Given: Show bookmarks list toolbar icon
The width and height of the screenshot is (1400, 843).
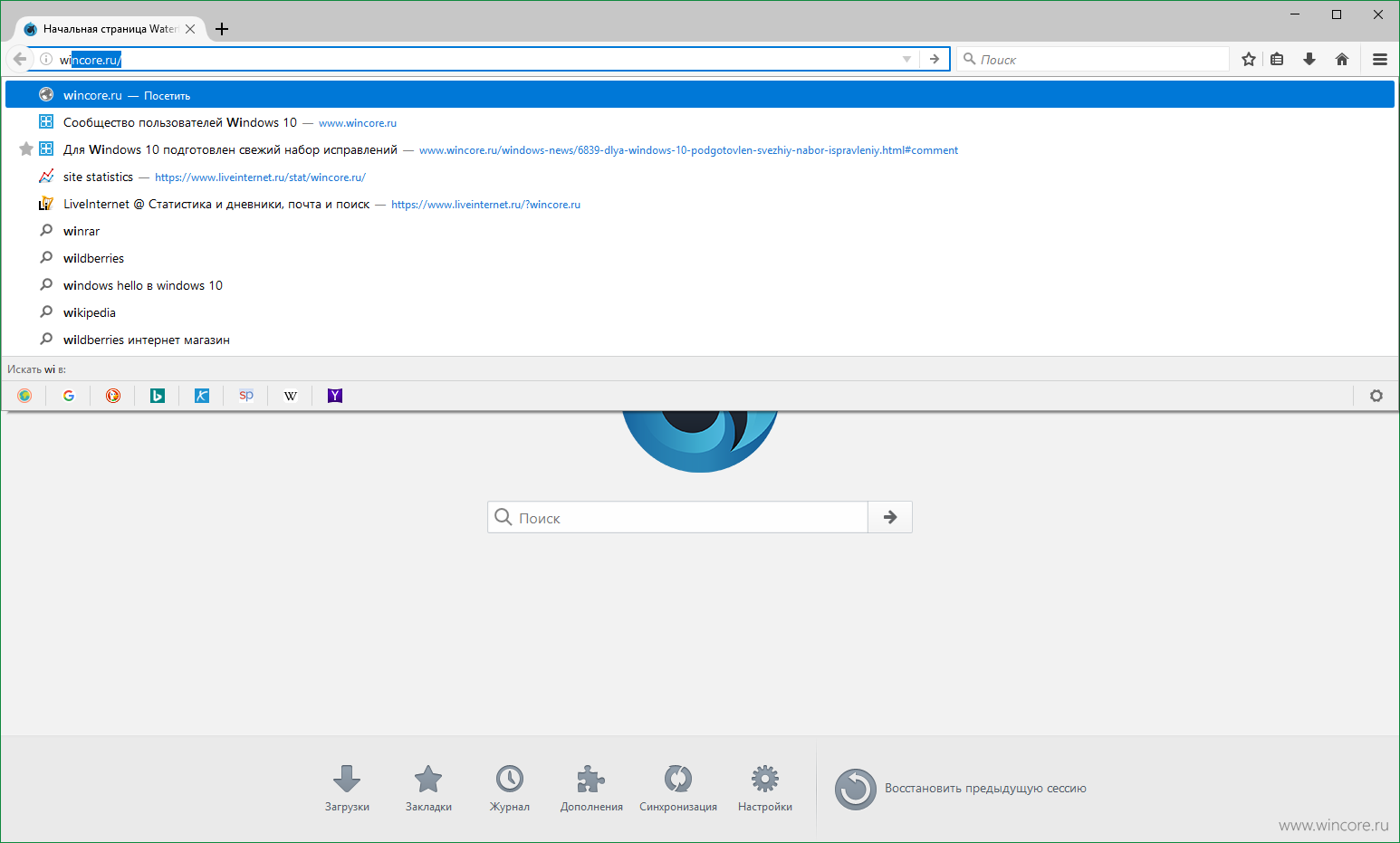Looking at the screenshot, I should click(x=1277, y=60).
